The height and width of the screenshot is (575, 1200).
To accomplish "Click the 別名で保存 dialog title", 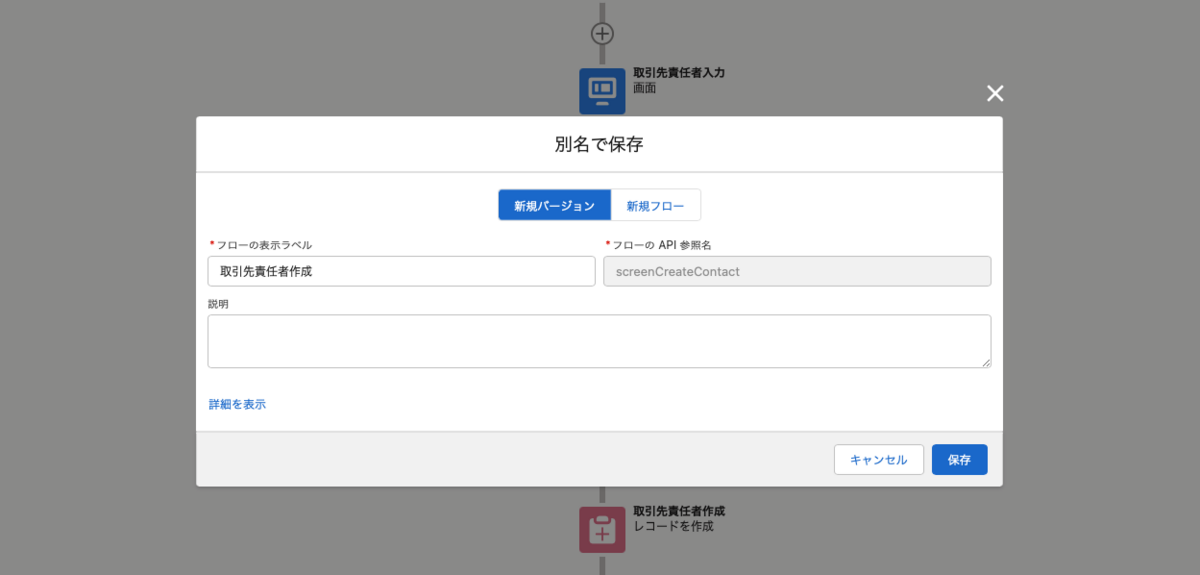I will tap(599, 144).
